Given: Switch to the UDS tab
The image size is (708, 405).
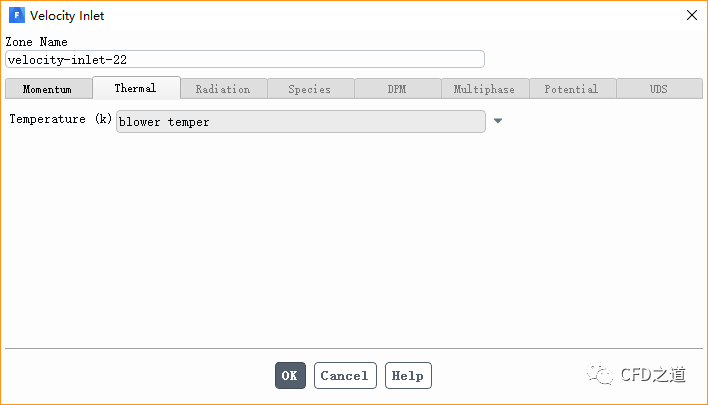Looking at the screenshot, I should pos(658,89).
